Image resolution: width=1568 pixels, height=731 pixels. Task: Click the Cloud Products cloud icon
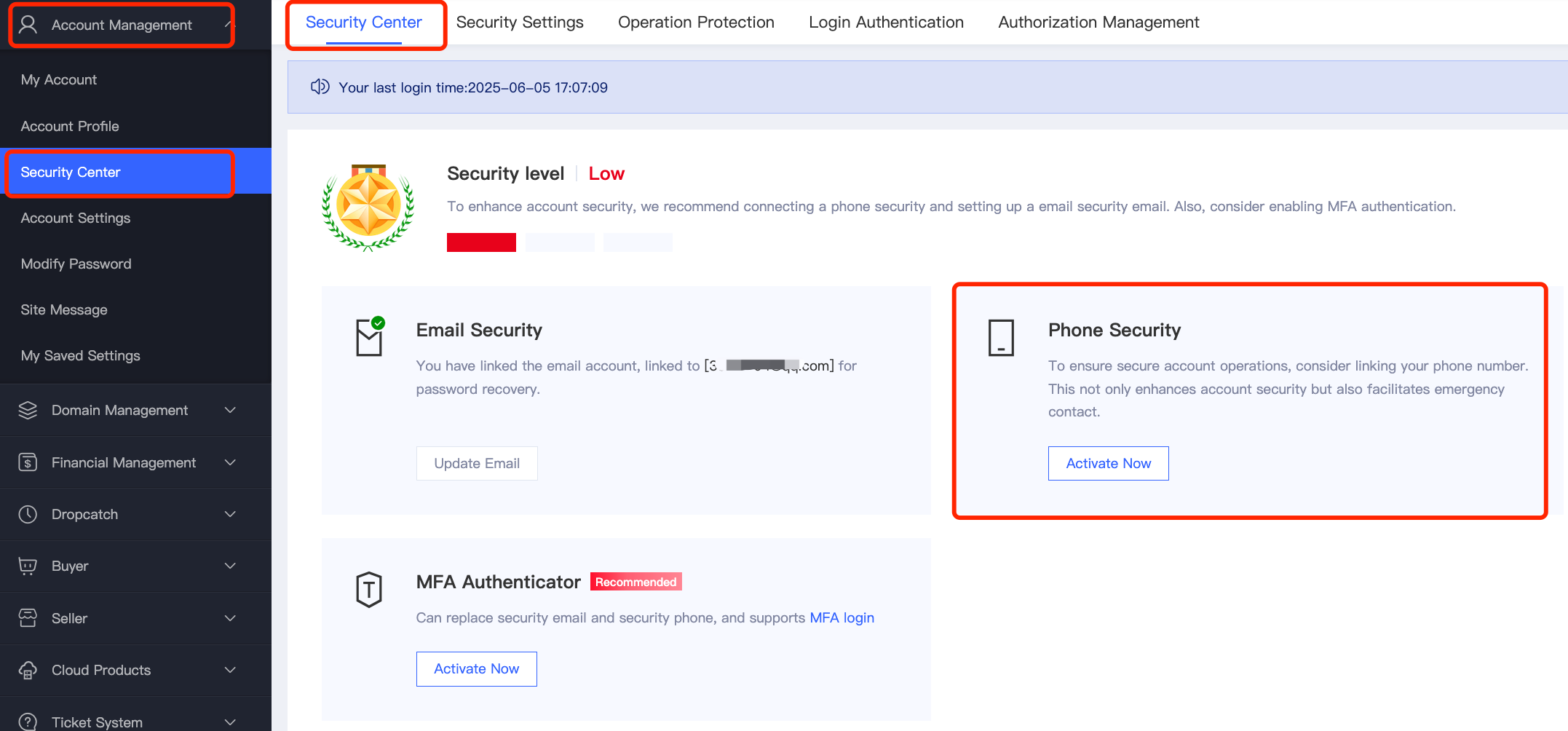click(x=28, y=670)
